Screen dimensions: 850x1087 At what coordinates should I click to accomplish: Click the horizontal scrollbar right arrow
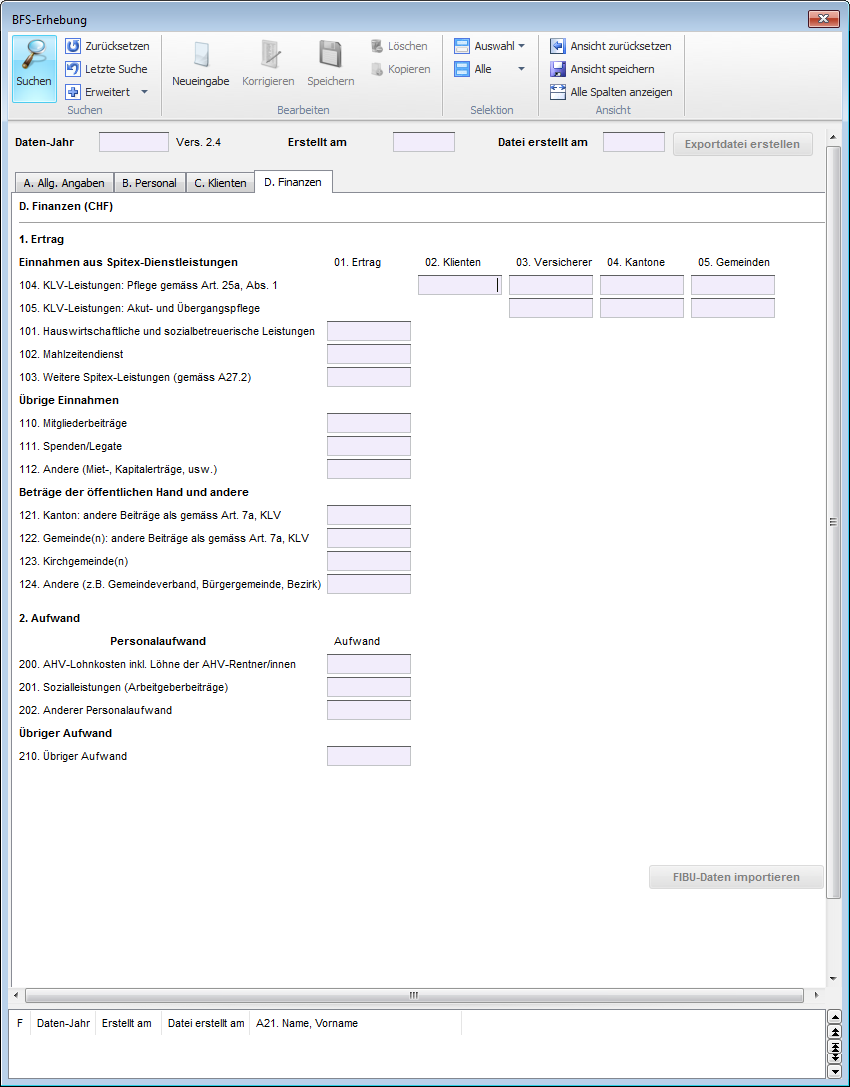click(816, 995)
